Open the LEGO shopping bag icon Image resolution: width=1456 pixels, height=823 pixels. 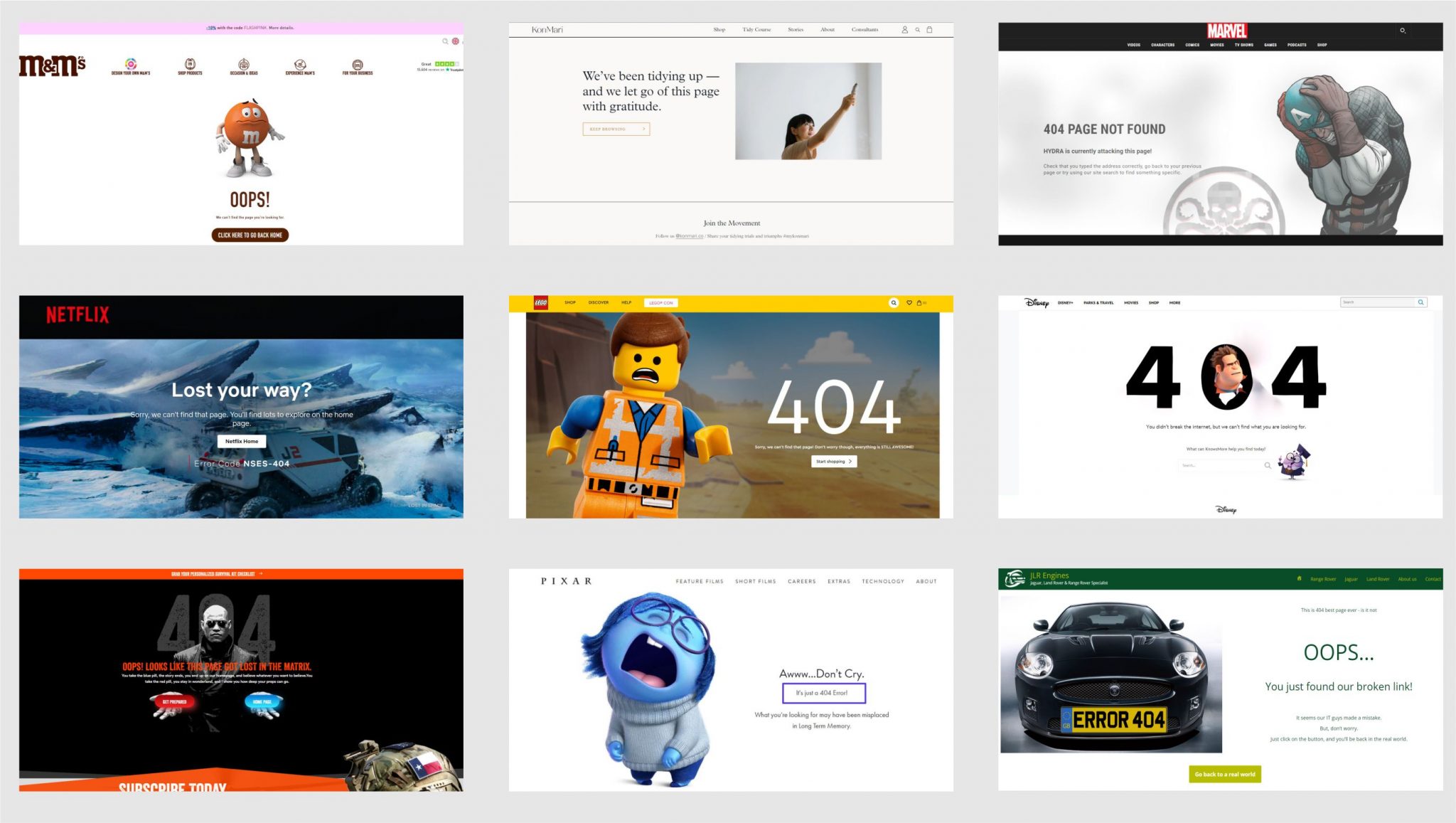click(919, 302)
